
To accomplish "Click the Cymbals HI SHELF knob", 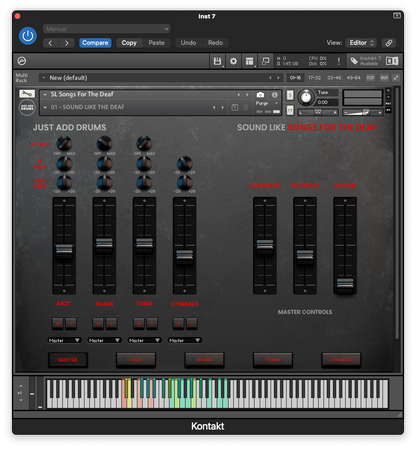I will point(184,163).
